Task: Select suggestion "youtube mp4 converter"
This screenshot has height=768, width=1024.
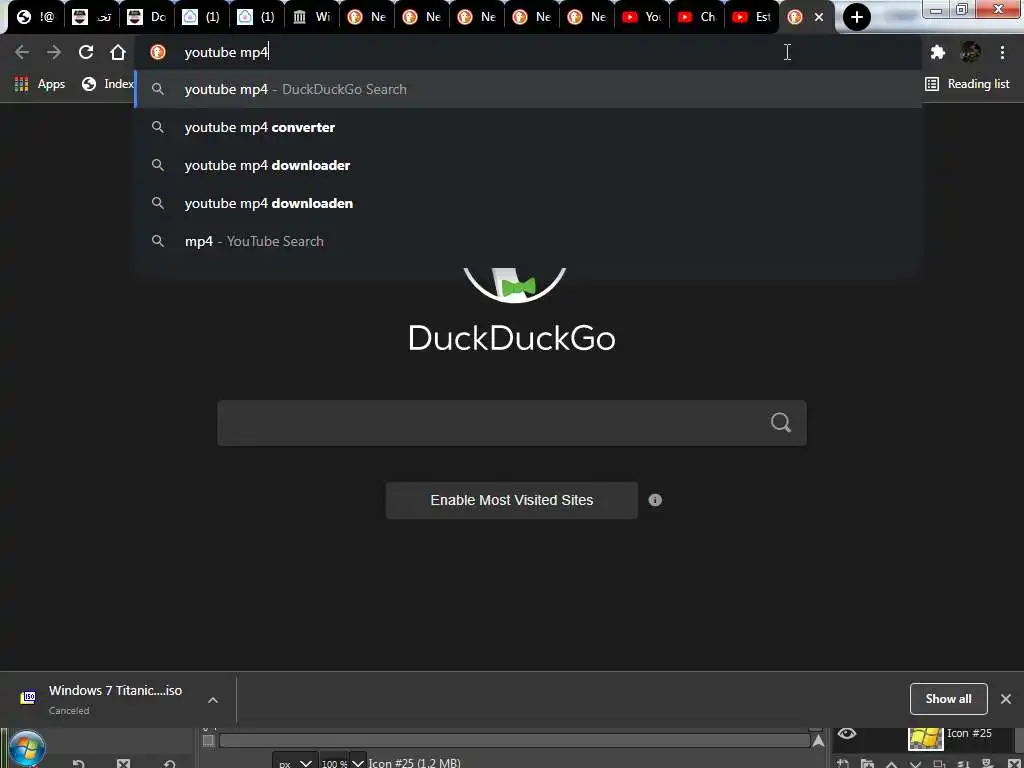Action: (528, 127)
